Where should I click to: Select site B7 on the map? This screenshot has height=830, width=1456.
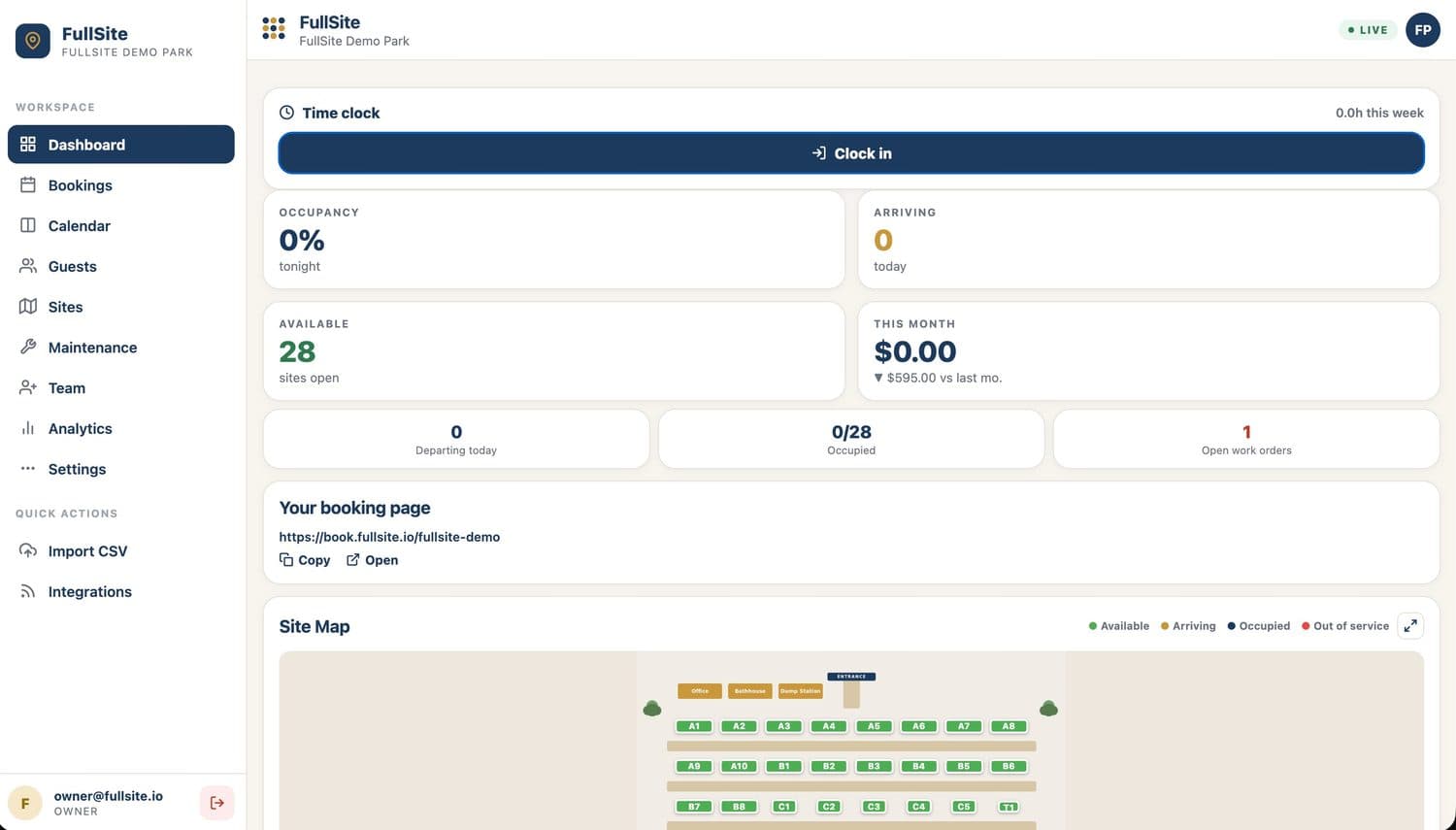coord(694,807)
